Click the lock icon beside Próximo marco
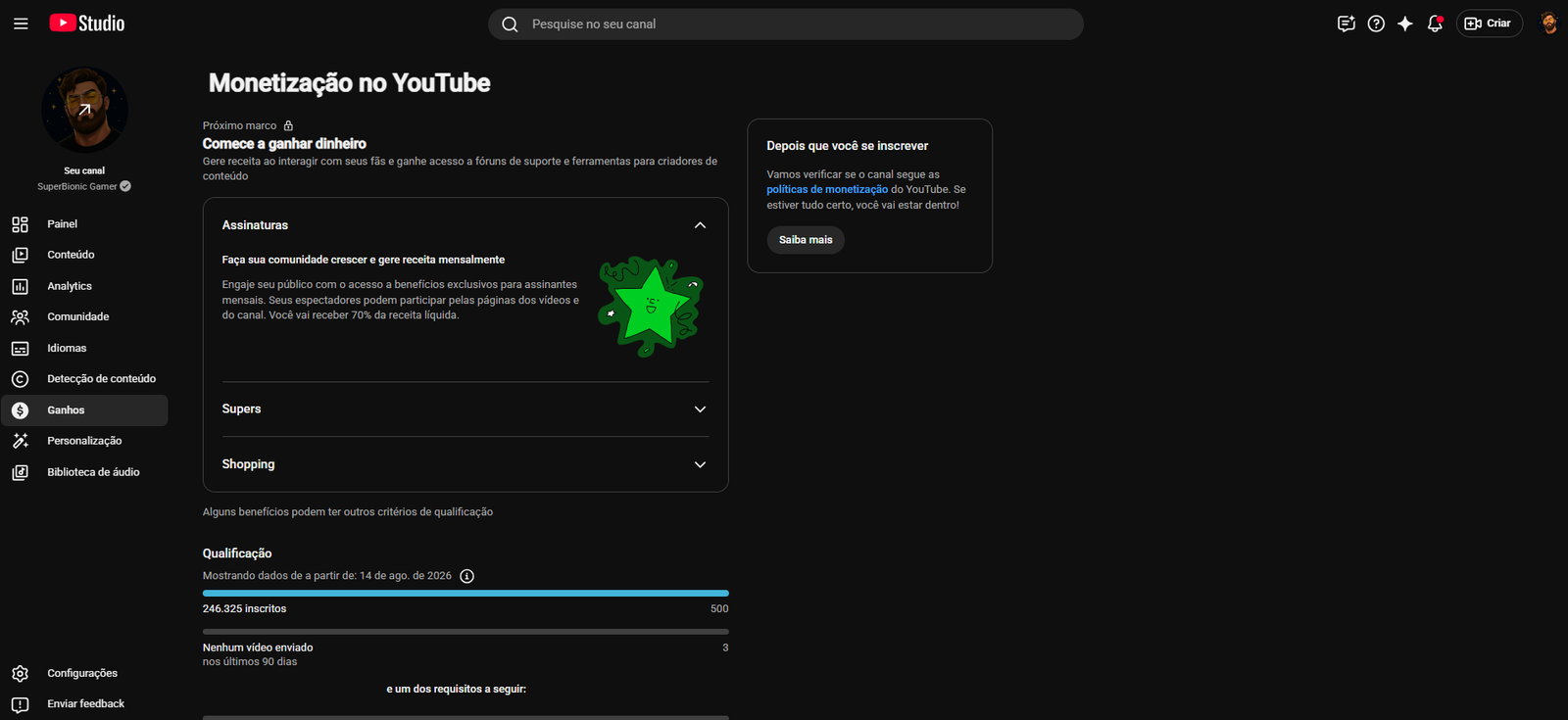Image resolution: width=1568 pixels, height=720 pixels. pos(288,125)
